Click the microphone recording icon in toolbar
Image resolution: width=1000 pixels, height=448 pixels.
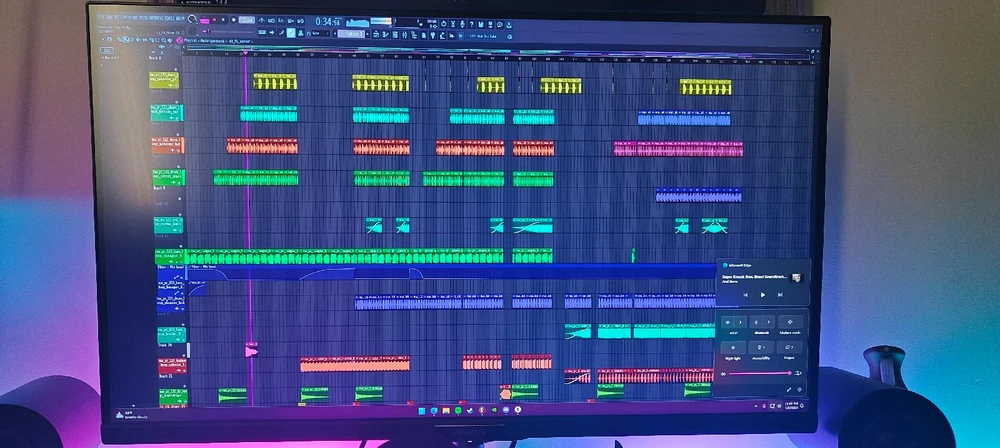click(x=462, y=24)
